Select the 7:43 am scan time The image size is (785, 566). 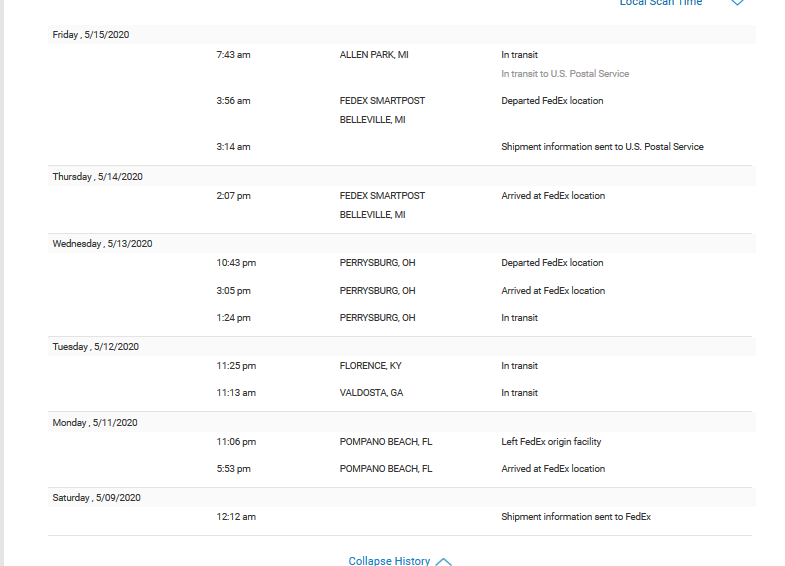233,55
